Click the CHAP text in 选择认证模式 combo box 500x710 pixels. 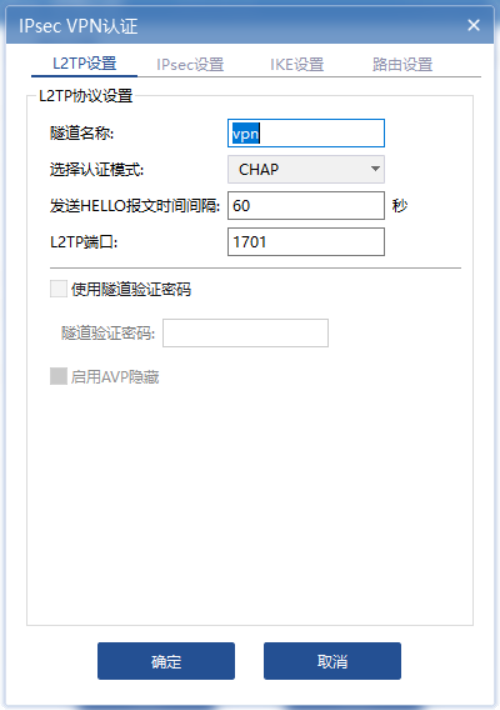tap(259, 169)
